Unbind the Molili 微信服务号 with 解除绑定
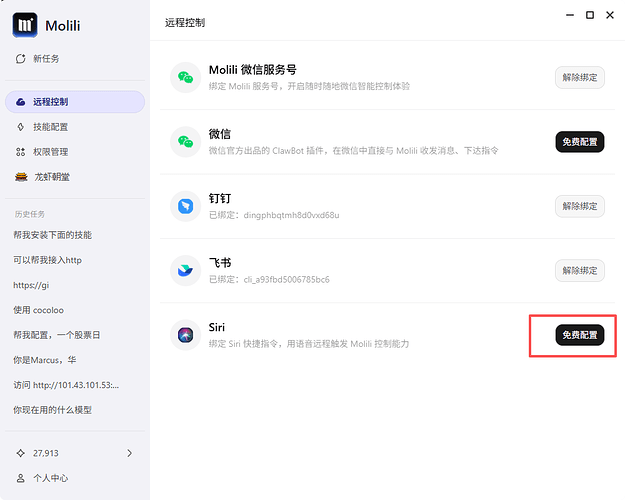This screenshot has height=500, width=625. coord(580,77)
